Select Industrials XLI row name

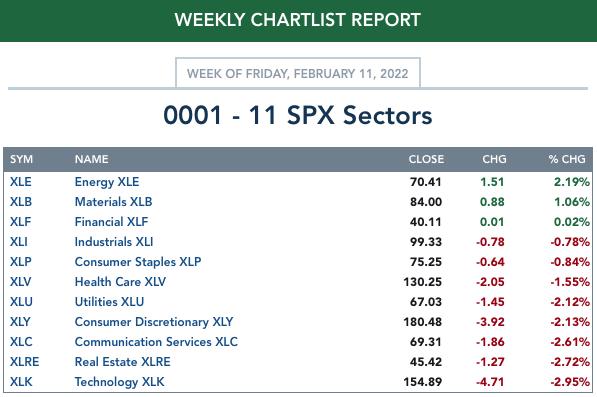point(114,242)
